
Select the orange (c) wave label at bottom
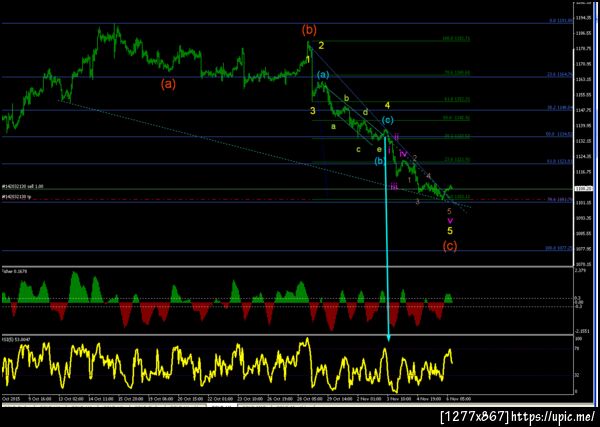450,246
